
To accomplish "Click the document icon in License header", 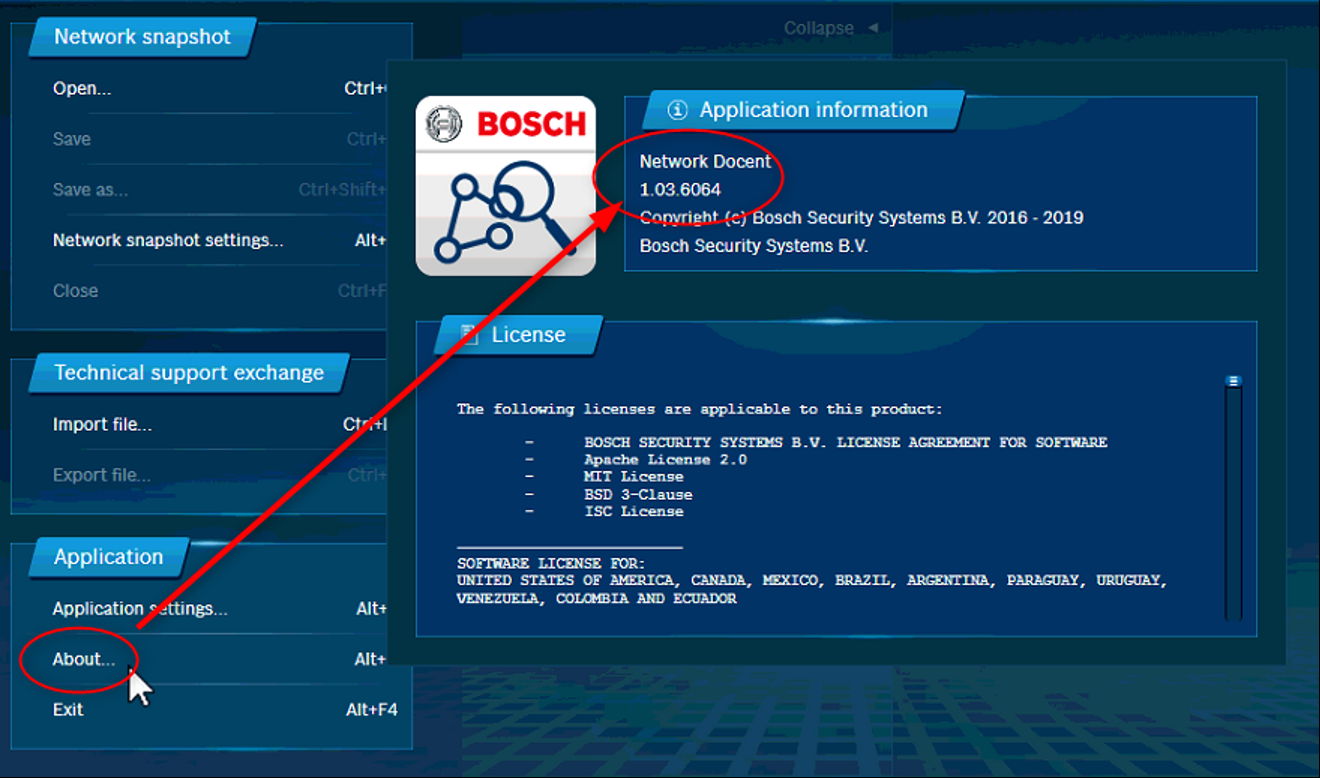I will pos(468,335).
